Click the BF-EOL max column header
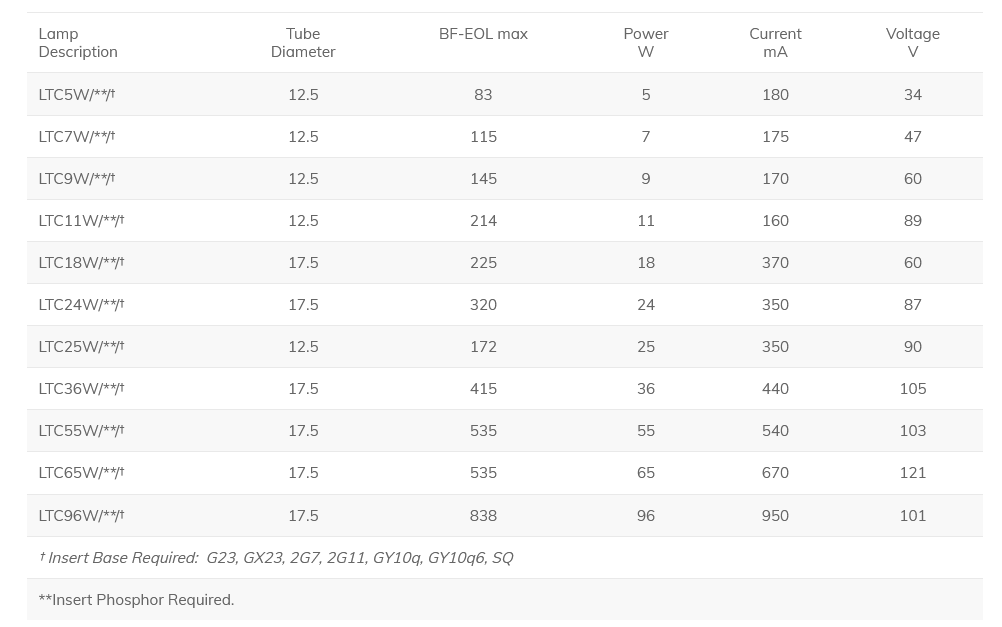 point(483,34)
